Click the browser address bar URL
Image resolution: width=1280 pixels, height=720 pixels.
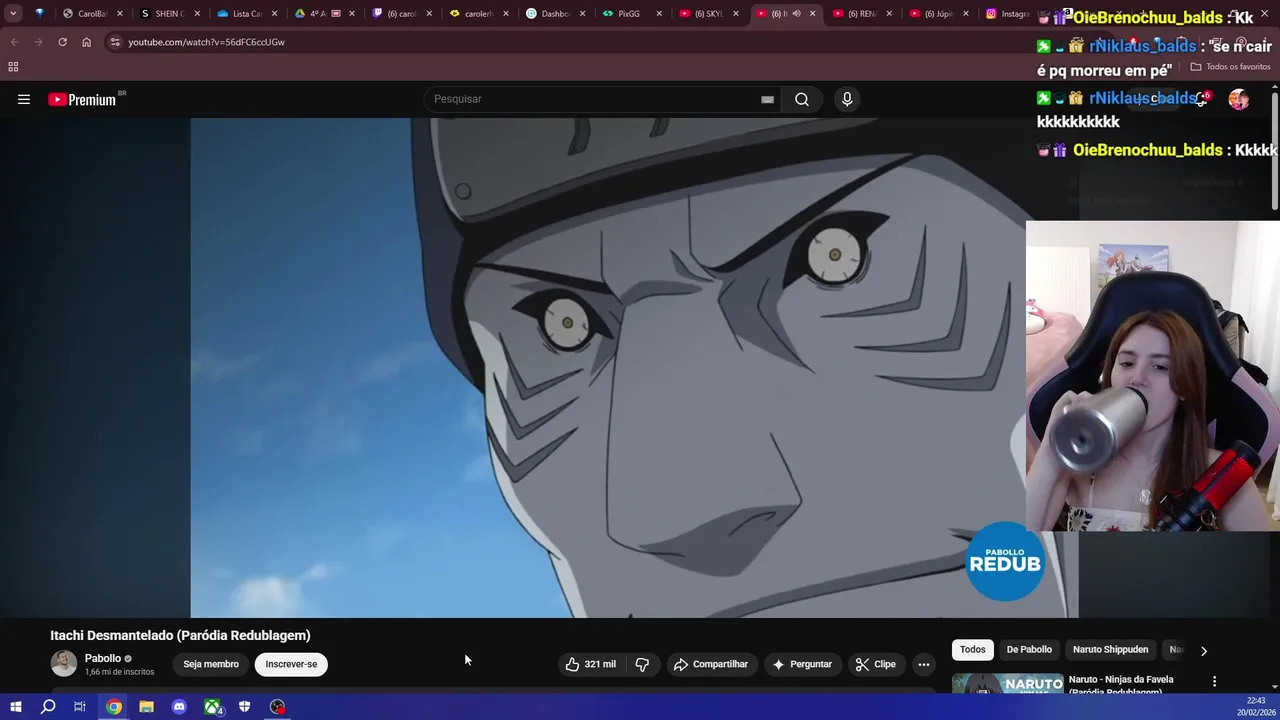206,42
